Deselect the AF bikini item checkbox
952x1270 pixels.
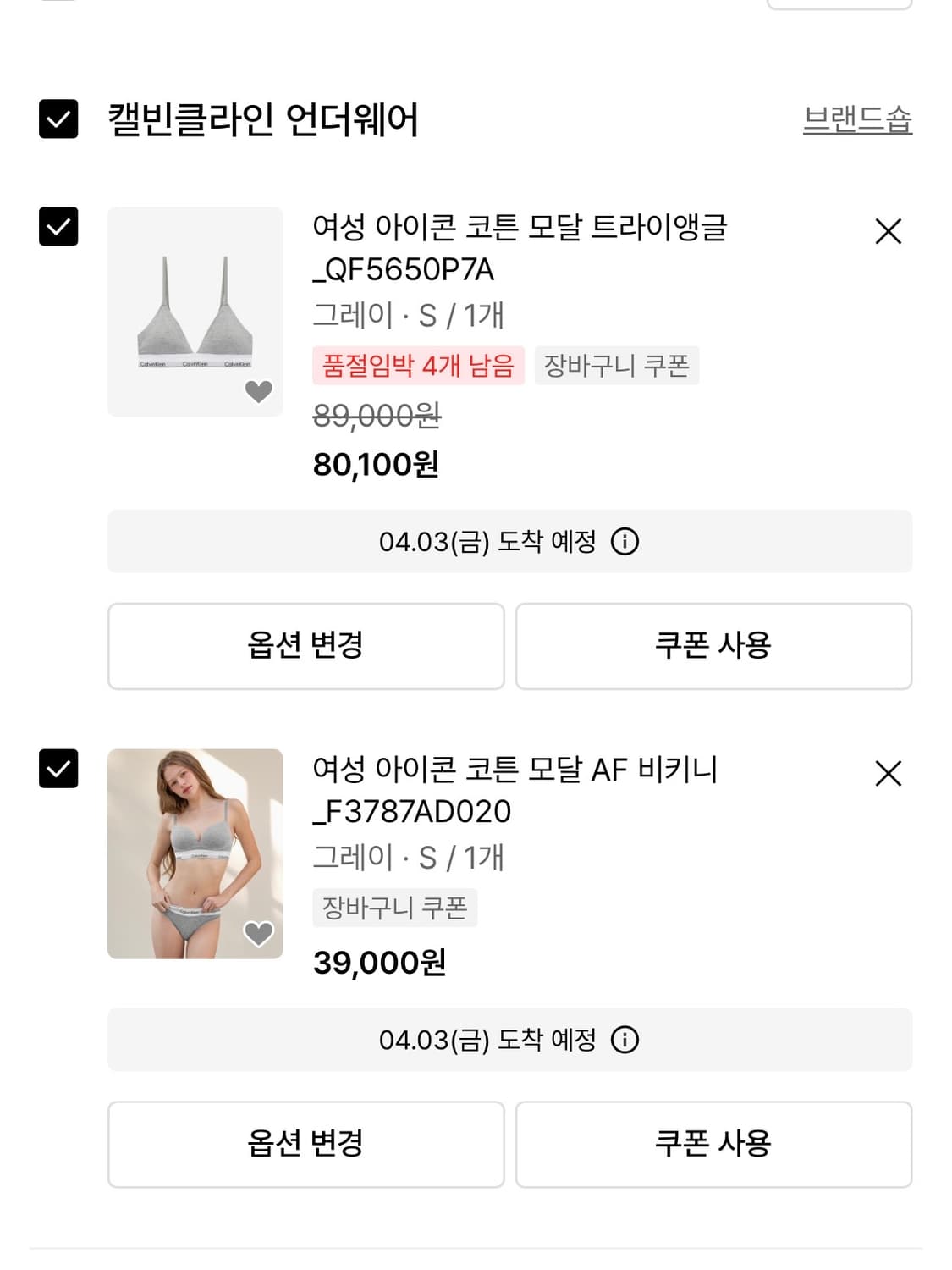58,769
